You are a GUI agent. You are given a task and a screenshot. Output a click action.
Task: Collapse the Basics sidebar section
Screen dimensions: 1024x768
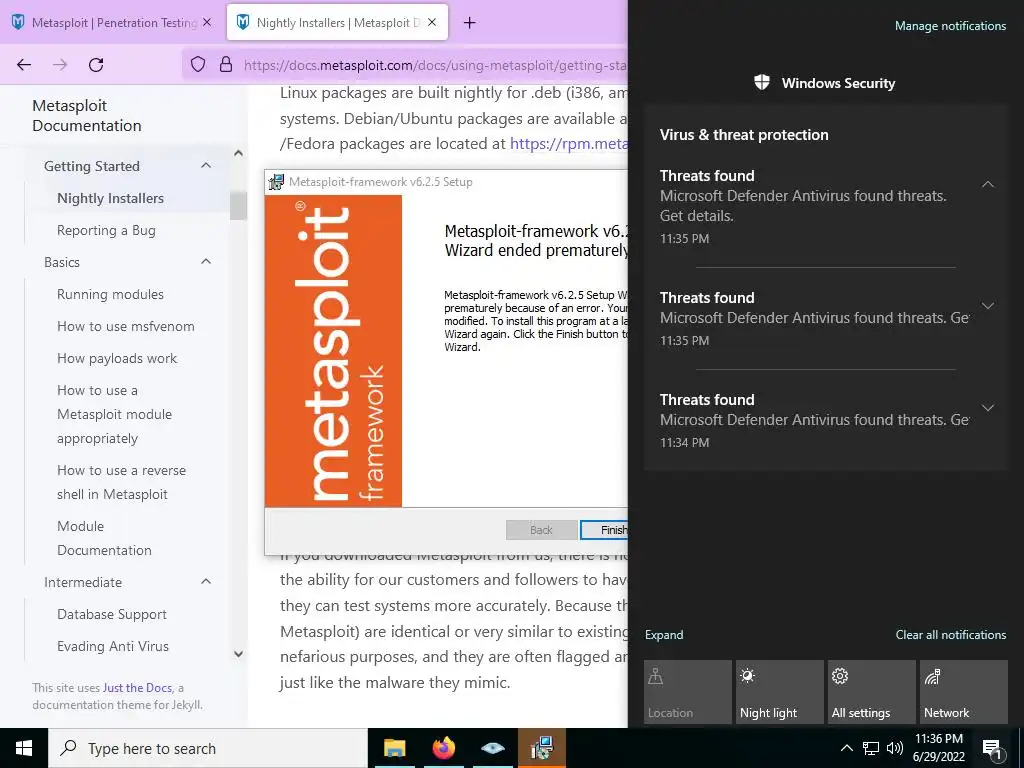pyautogui.click(x=206, y=262)
